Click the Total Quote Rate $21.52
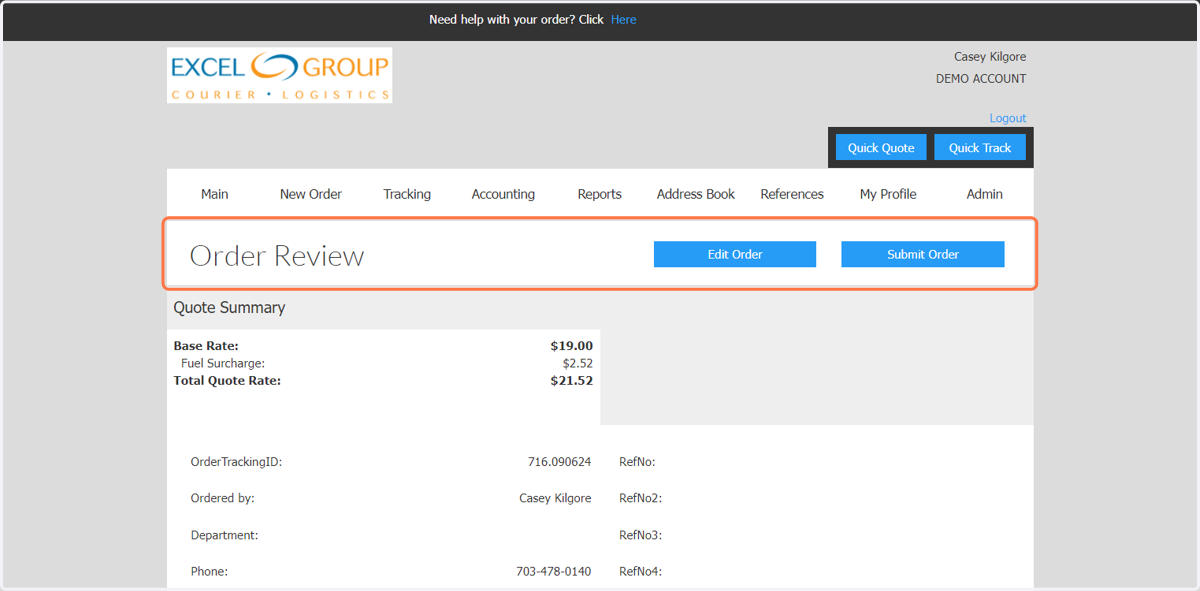Screen dimensions: 1200x591 (x=571, y=380)
